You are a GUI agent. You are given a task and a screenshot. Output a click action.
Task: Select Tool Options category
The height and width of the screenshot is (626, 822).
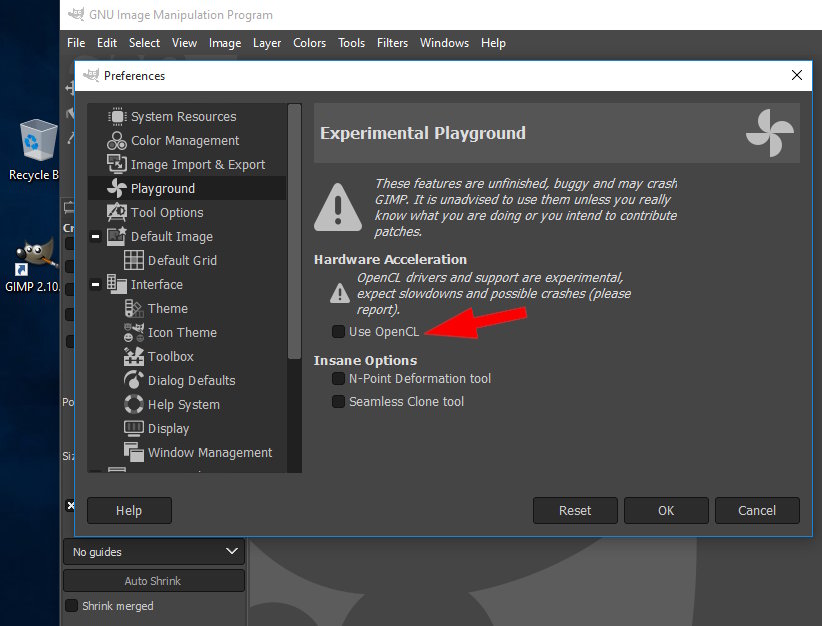tap(187, 212)
